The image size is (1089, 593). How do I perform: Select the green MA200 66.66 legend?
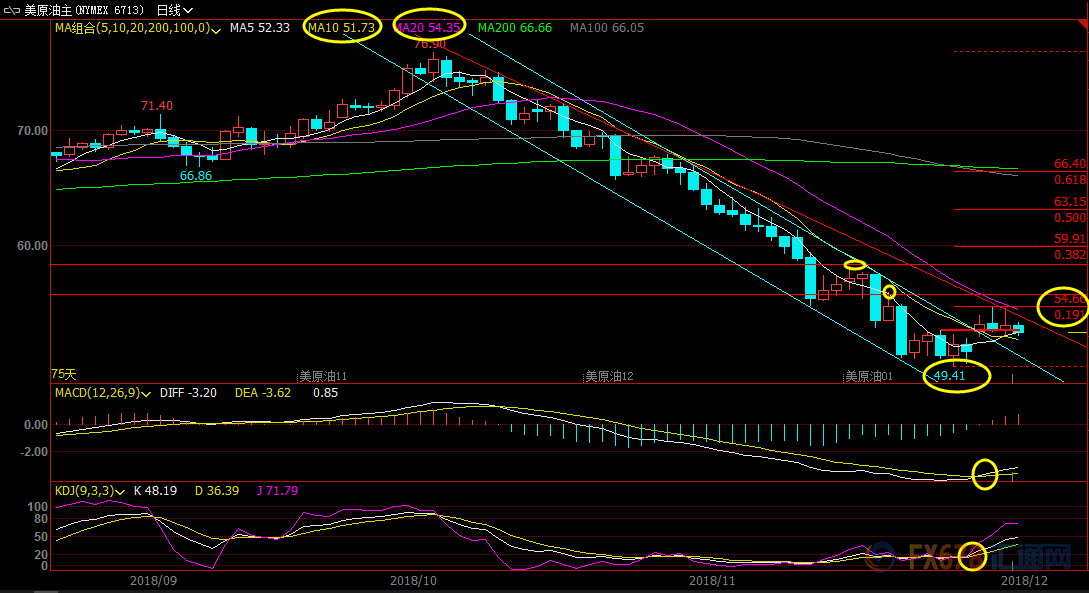[515, 28]
